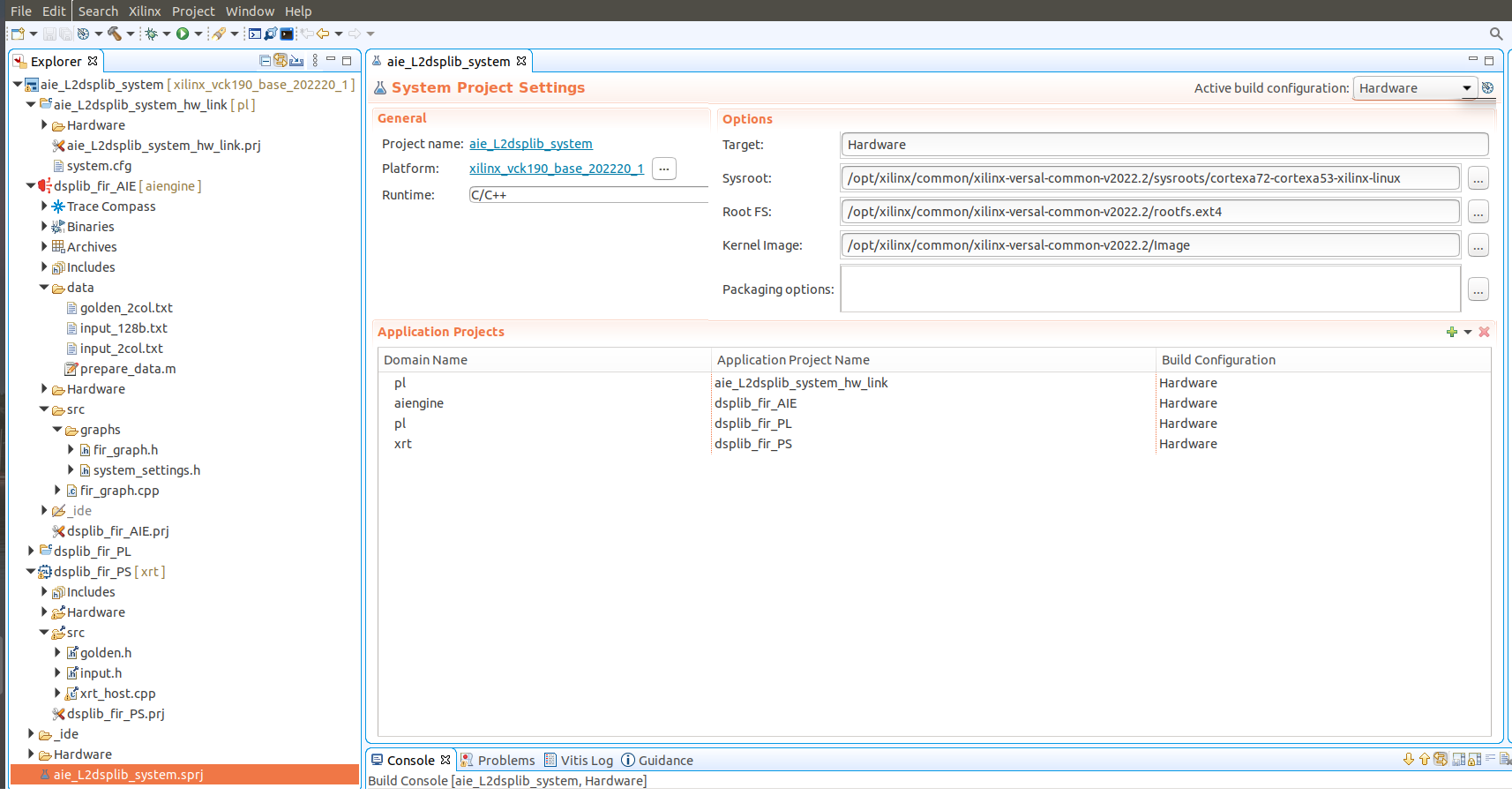The width and height of the screenshot is (1512, 803).
Task: Browse for Kernel Image file
Action: (1478, 245)
